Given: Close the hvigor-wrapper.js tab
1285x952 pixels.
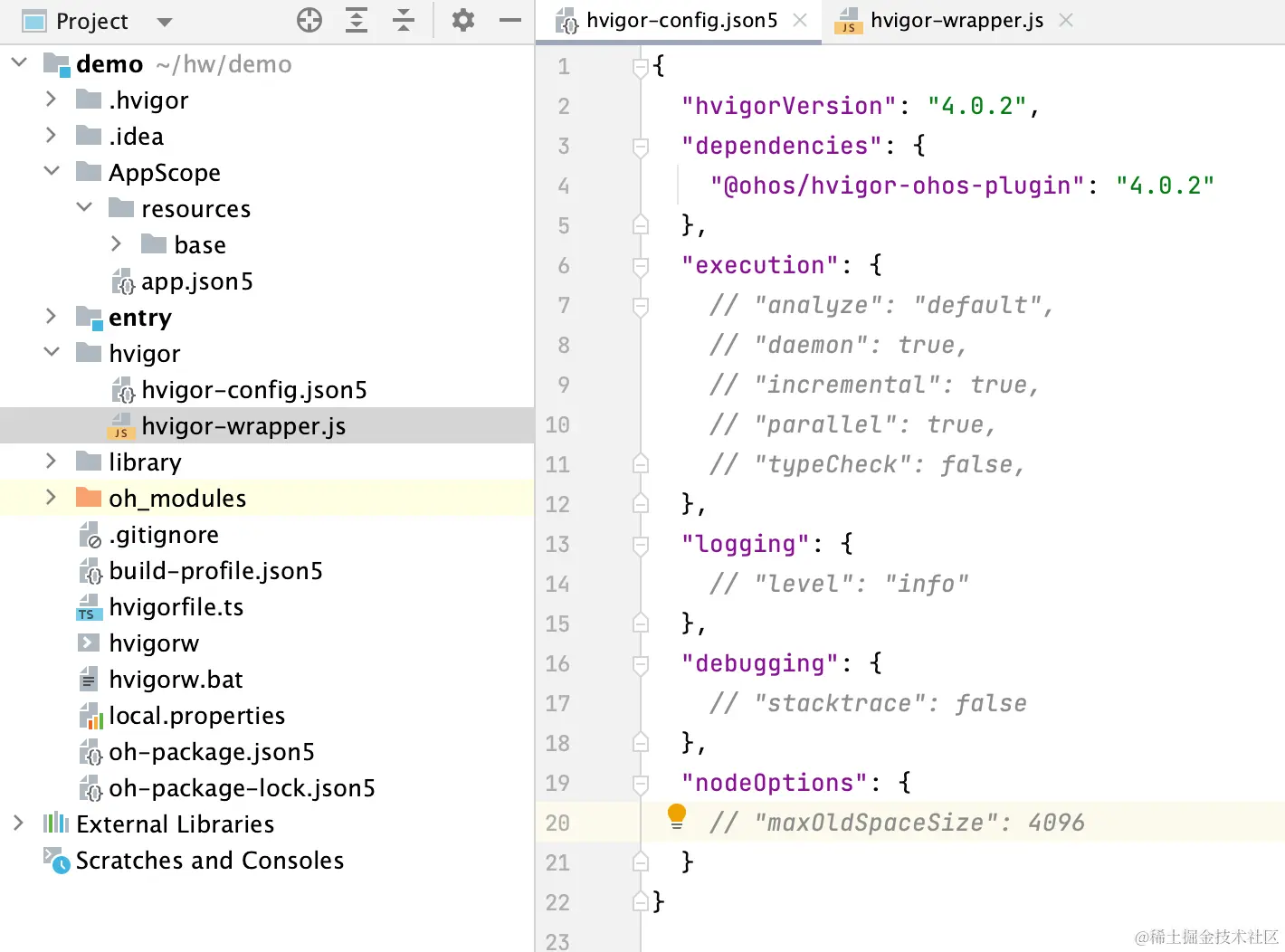Looking at the screenshot, I should point(1066,20).
